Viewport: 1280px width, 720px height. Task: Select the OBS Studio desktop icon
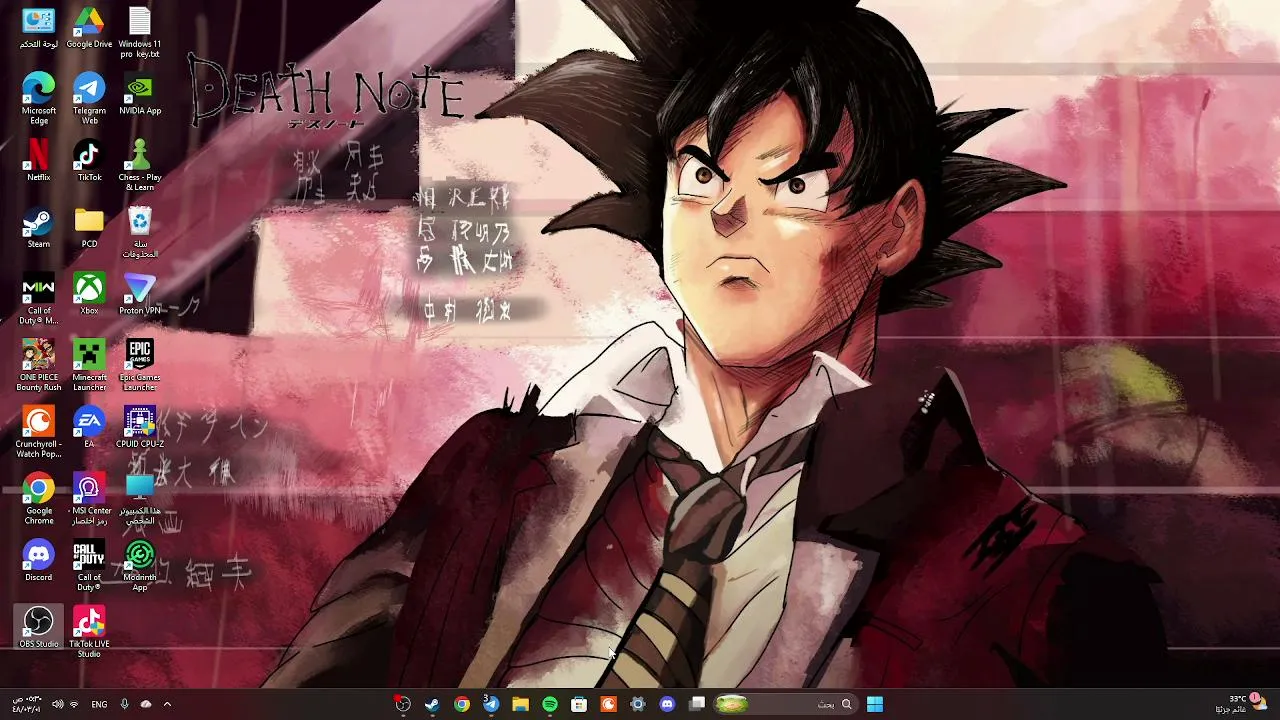[x=38, y=628]
